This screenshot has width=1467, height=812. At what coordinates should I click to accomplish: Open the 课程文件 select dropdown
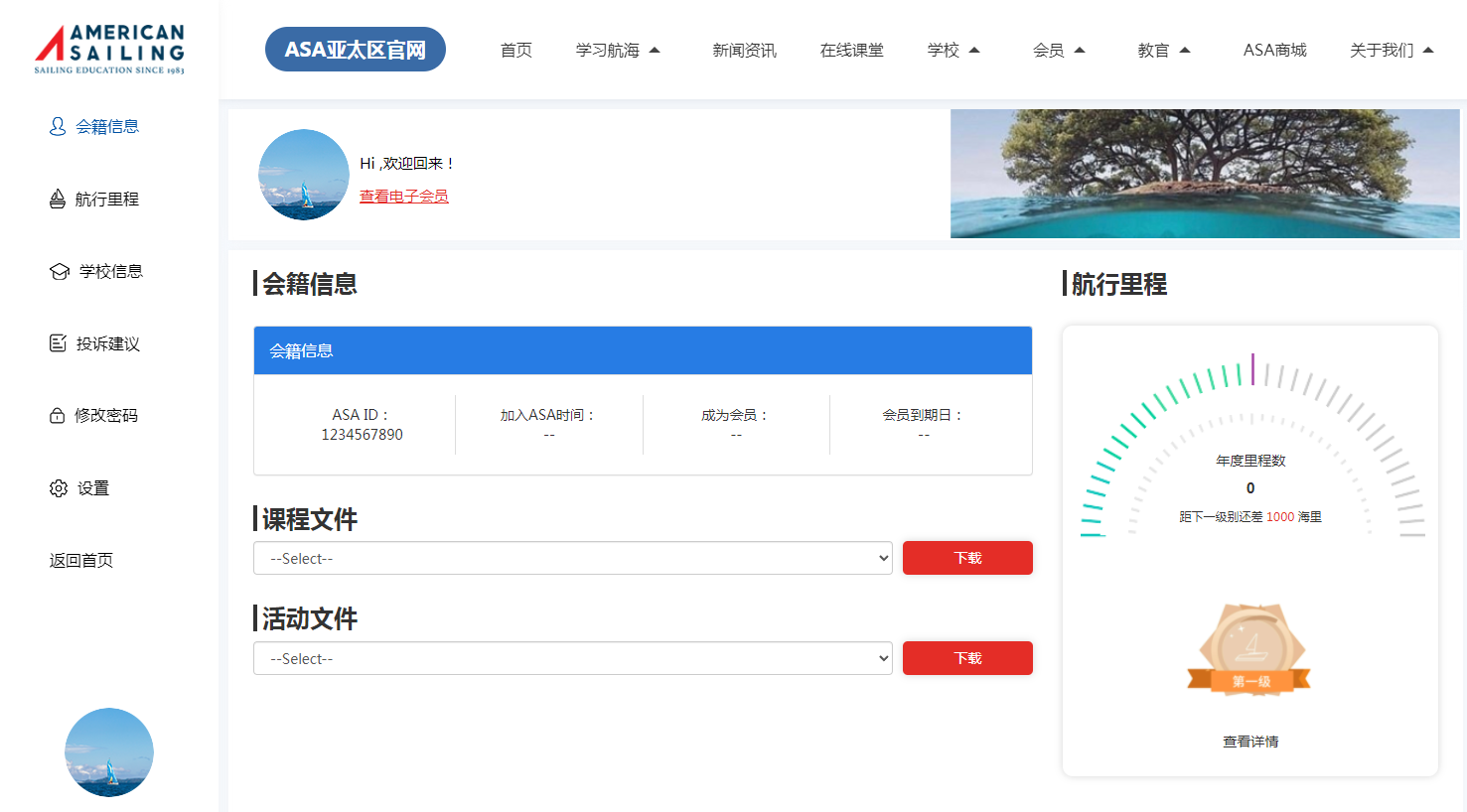click(x=573, y=558)
